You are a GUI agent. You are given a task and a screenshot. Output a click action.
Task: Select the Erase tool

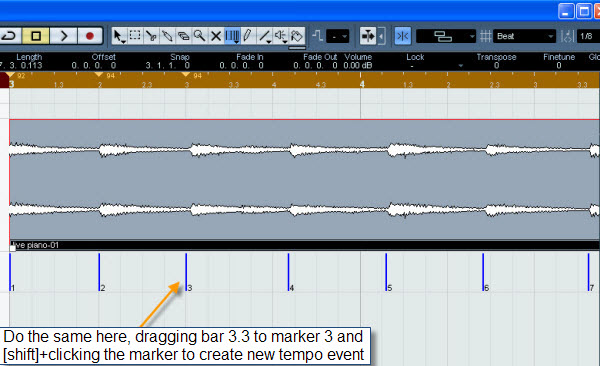(183, 36)
